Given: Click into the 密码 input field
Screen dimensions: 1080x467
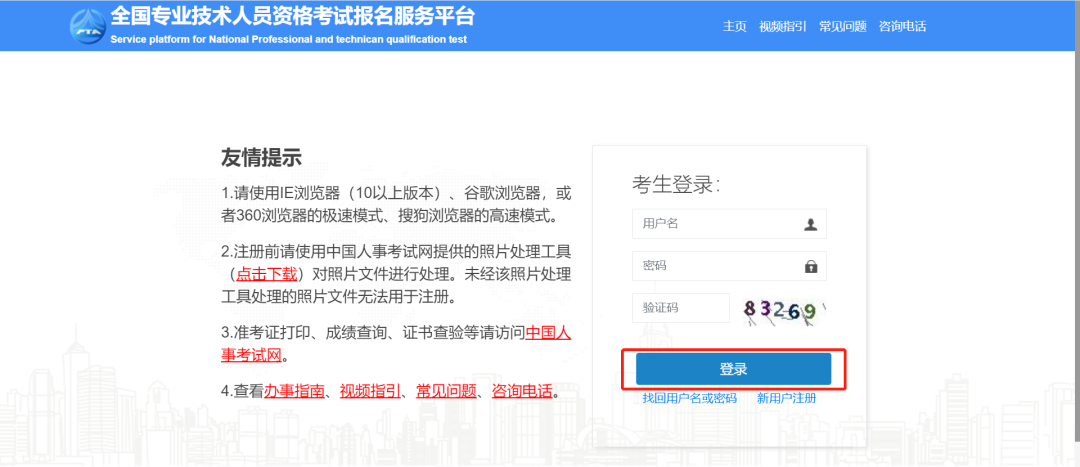Looking at the screenshot, I should point(715,266).
